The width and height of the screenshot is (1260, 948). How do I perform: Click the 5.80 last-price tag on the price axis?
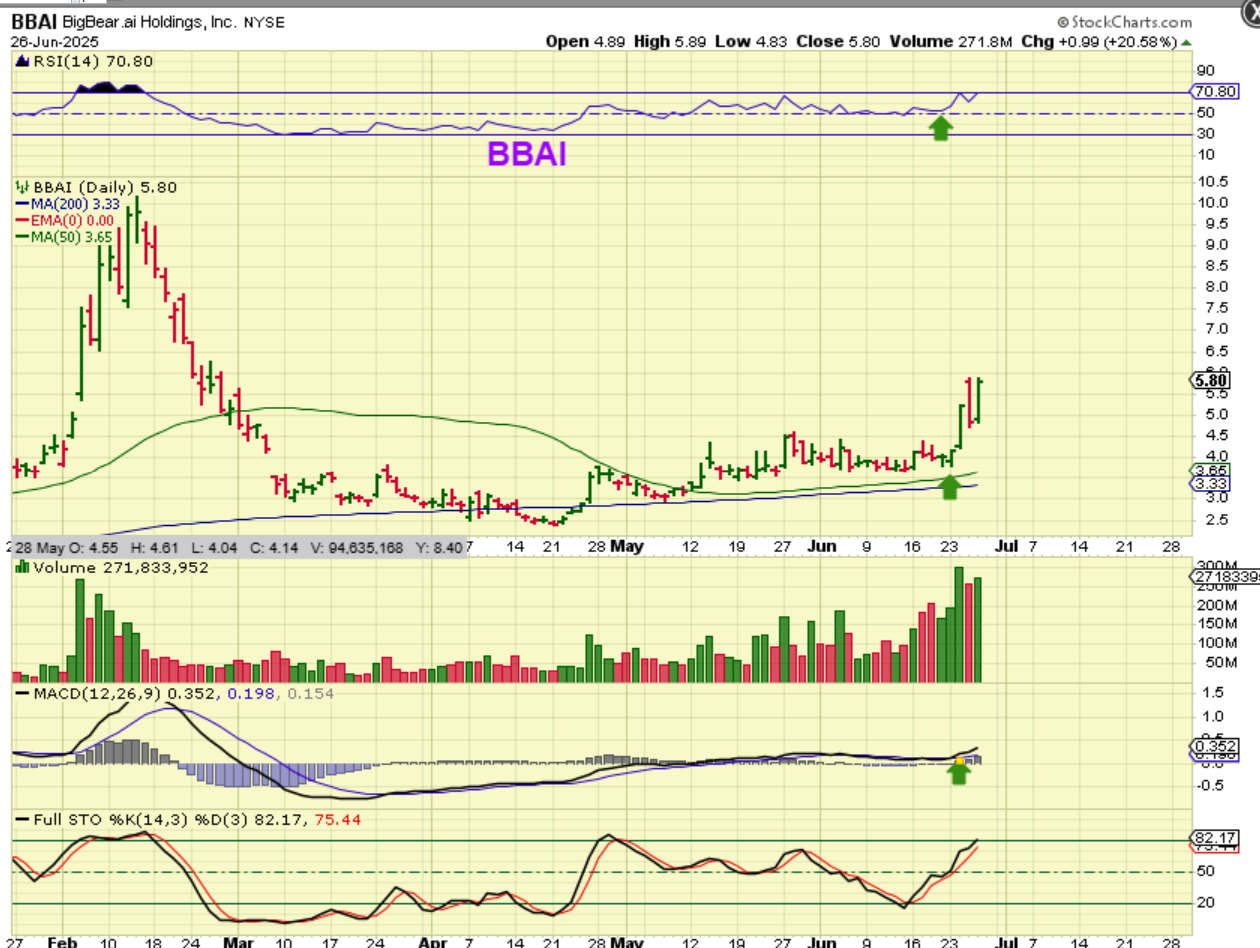(x=1212, y=380)
